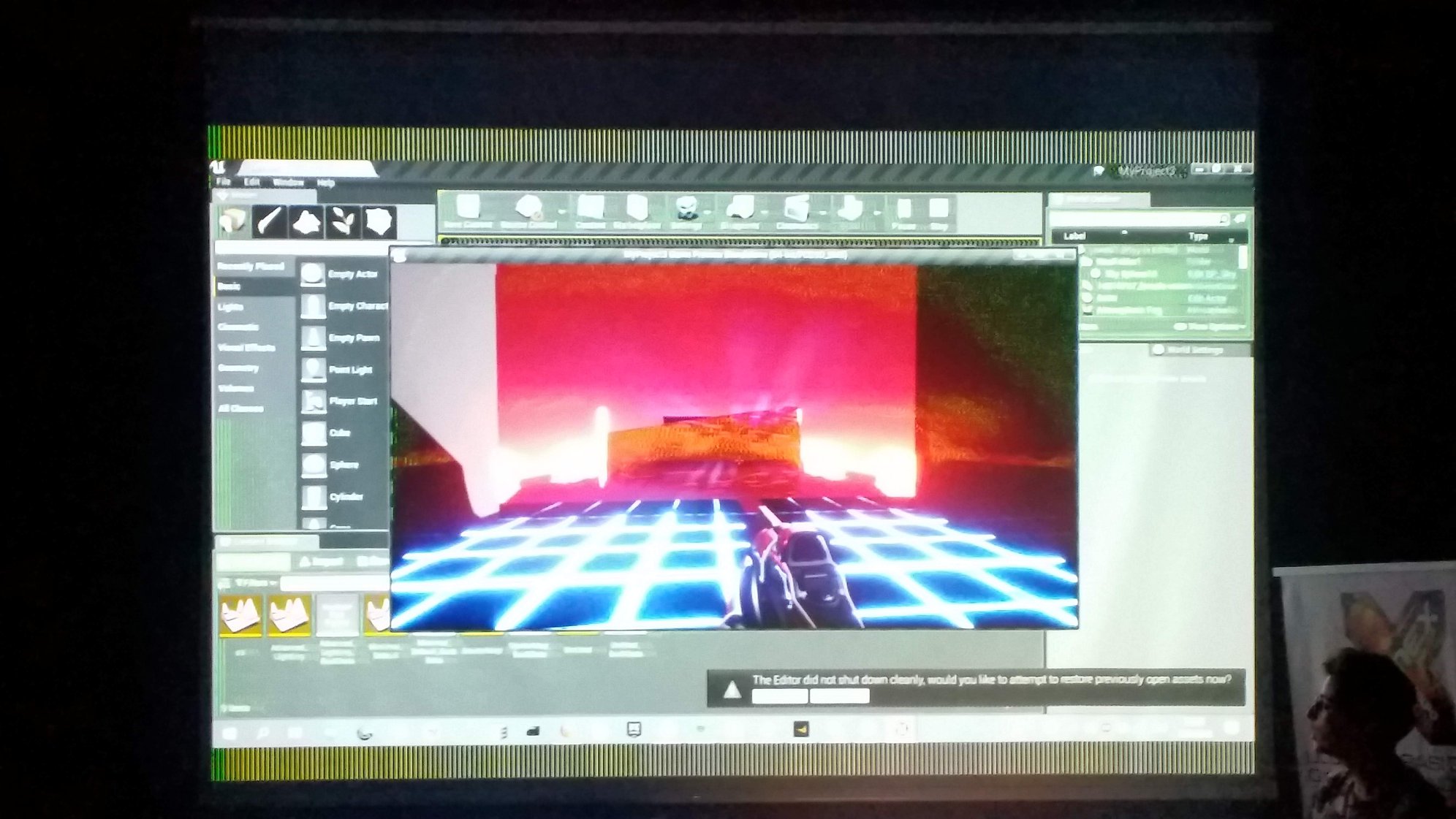Open the Edit menu
The image size is (1456, 819).
[252, 182]
